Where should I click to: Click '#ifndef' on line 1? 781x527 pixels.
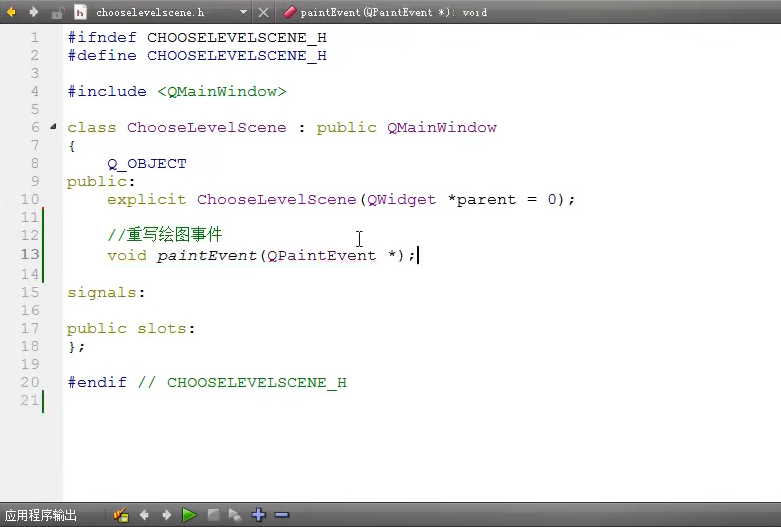pos(102,37)
